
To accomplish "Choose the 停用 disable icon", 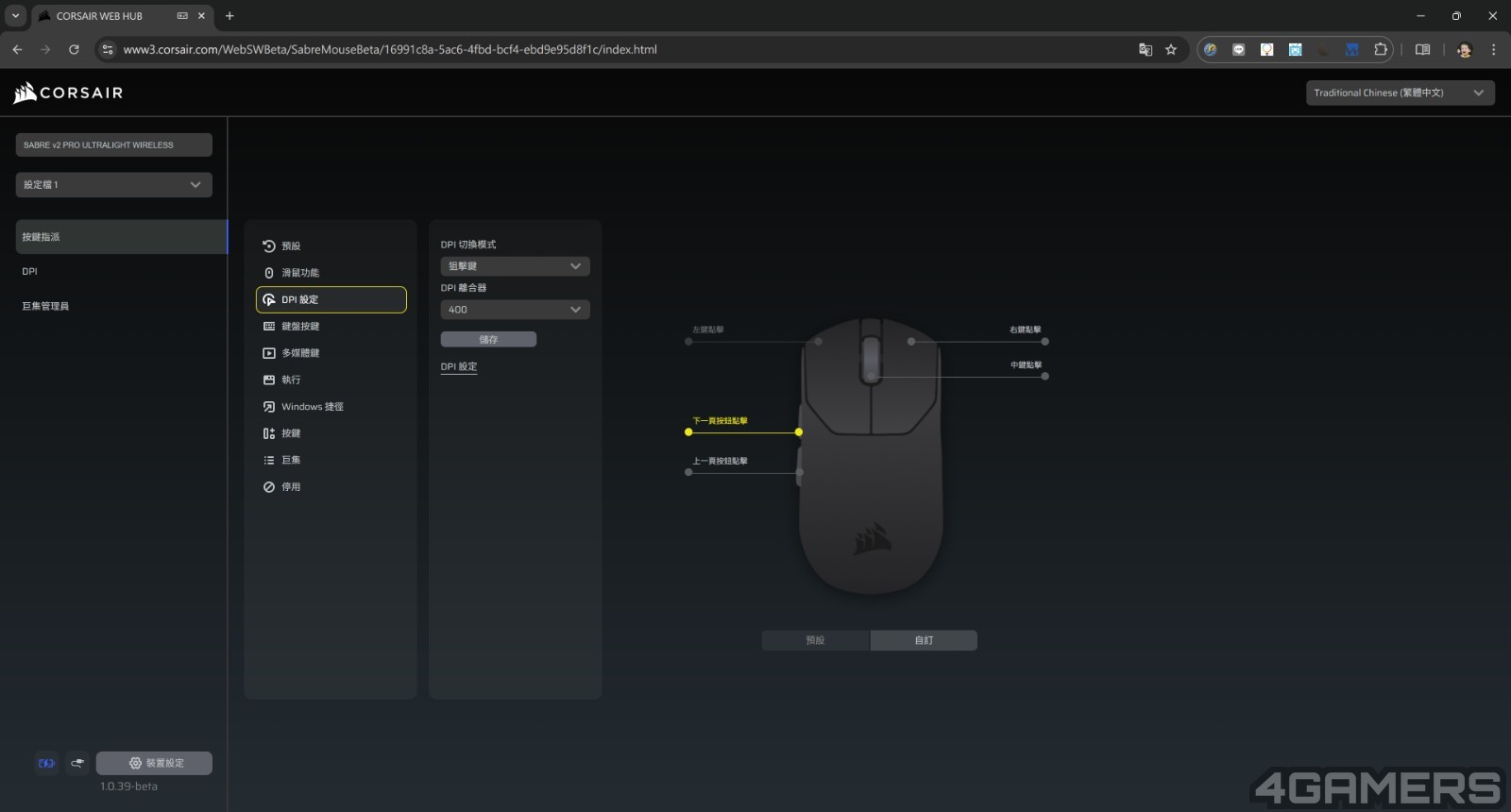I will click(269, 487).
